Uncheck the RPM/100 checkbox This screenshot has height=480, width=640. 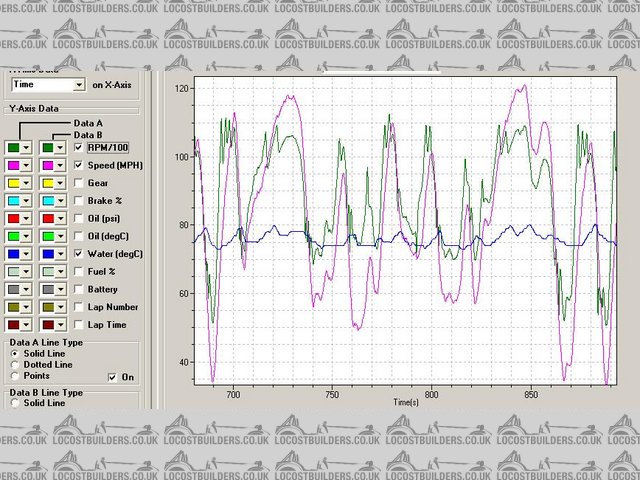point(79,147)
